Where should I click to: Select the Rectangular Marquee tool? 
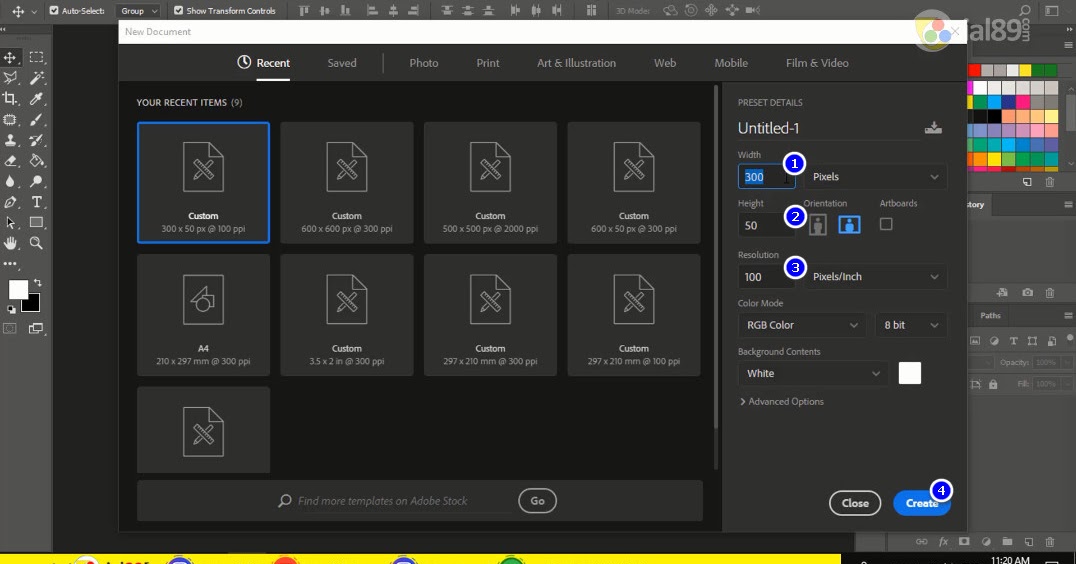coord(36,58)
